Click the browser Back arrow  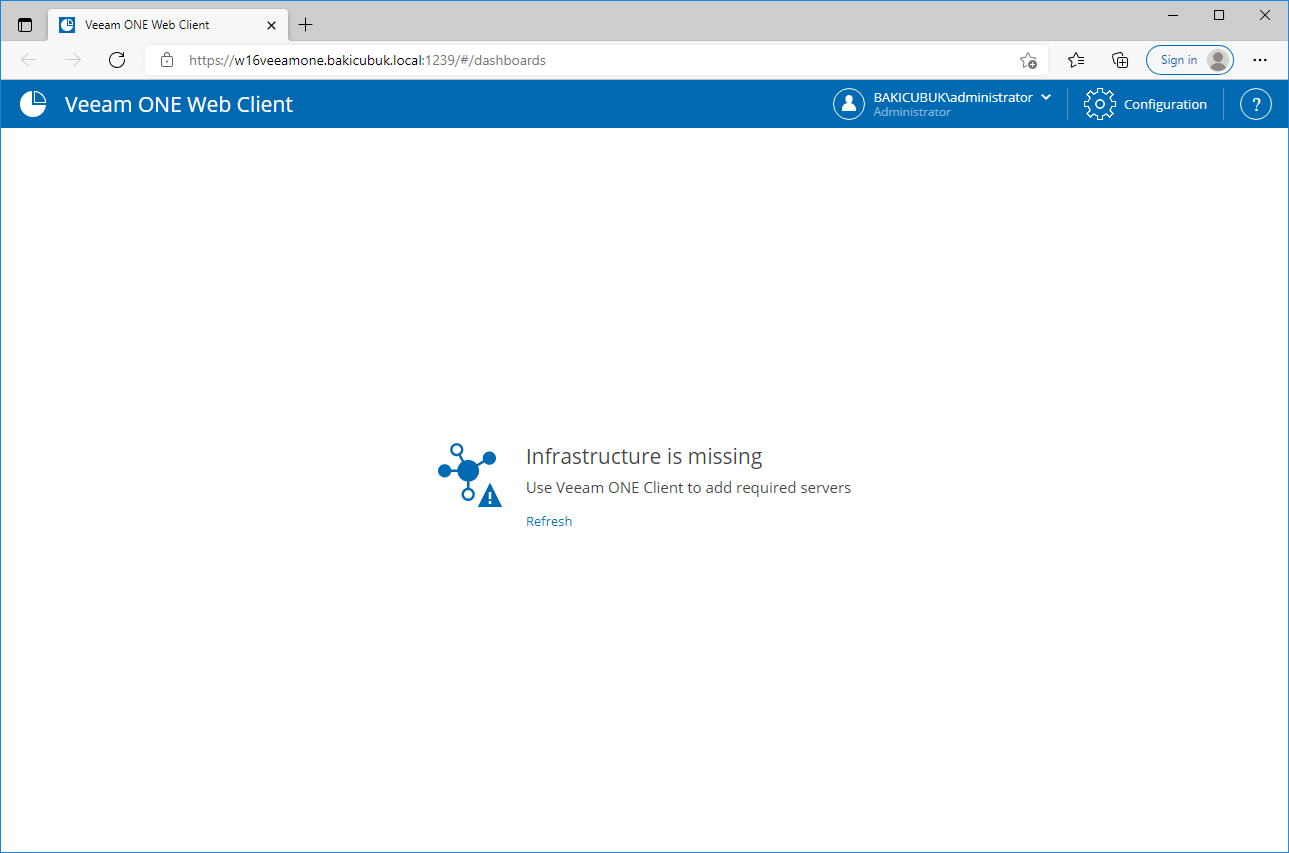[x=29, y=60]
